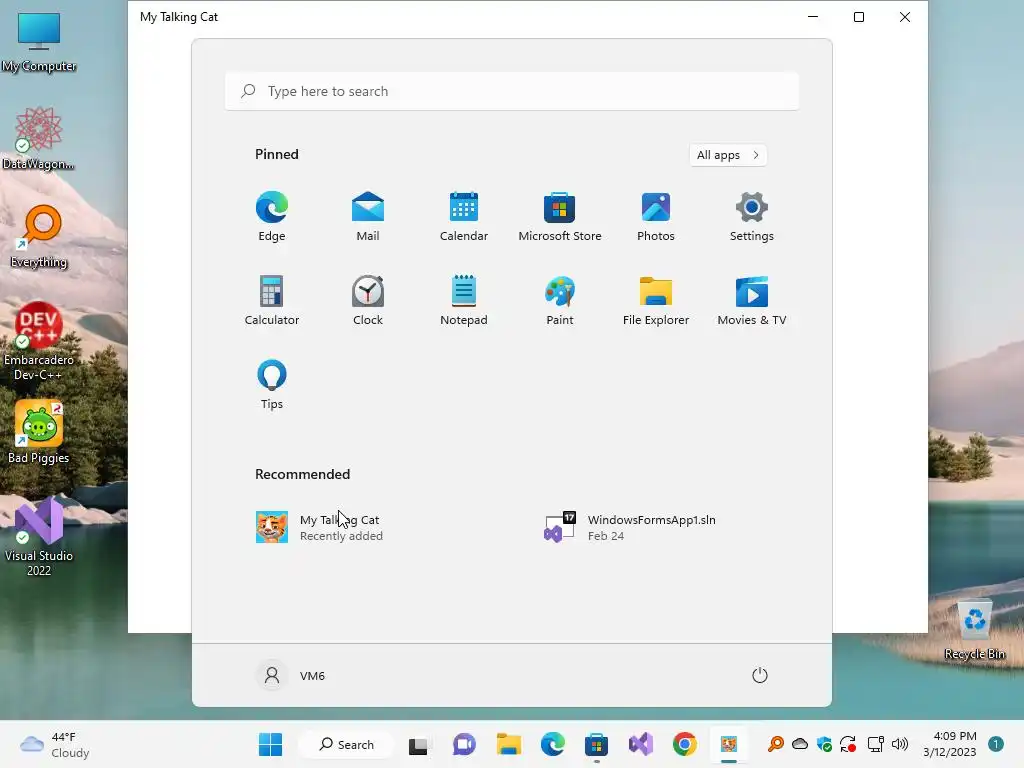Launch the Calculator app
This screenshot has height=768, width=1024.
(x=272, y=300)
